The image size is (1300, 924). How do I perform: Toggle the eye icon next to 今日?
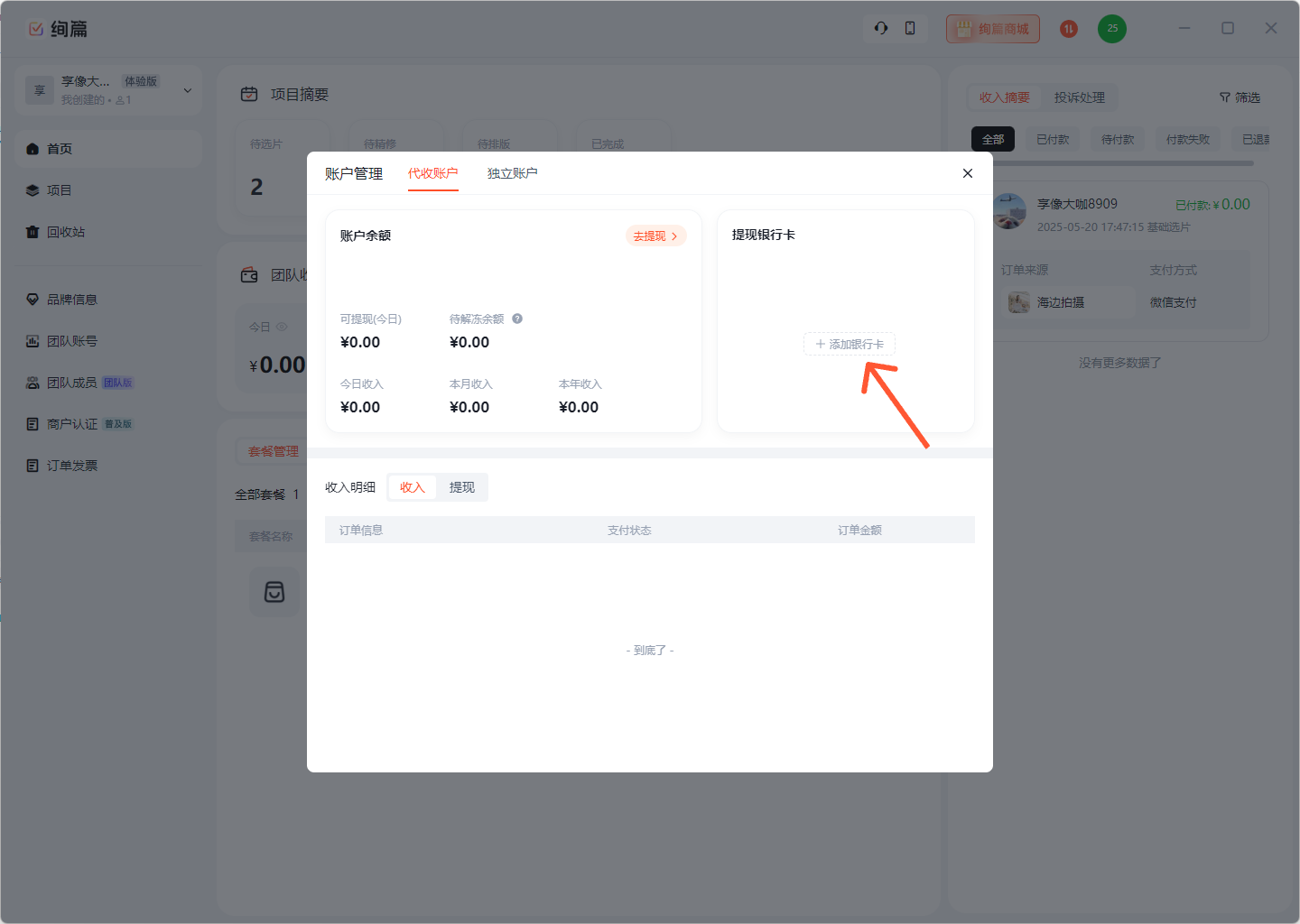click(282, 327)
